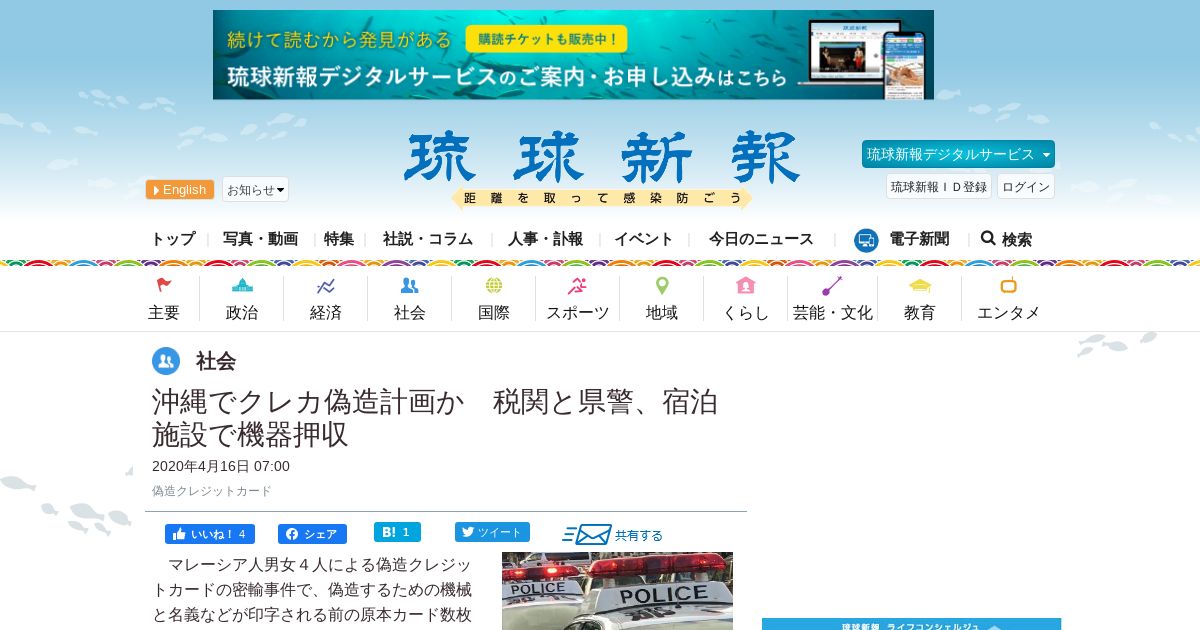This screenshot has width=1200, height=630.
Task: Click 社会 article category heading
Action: 216,361
